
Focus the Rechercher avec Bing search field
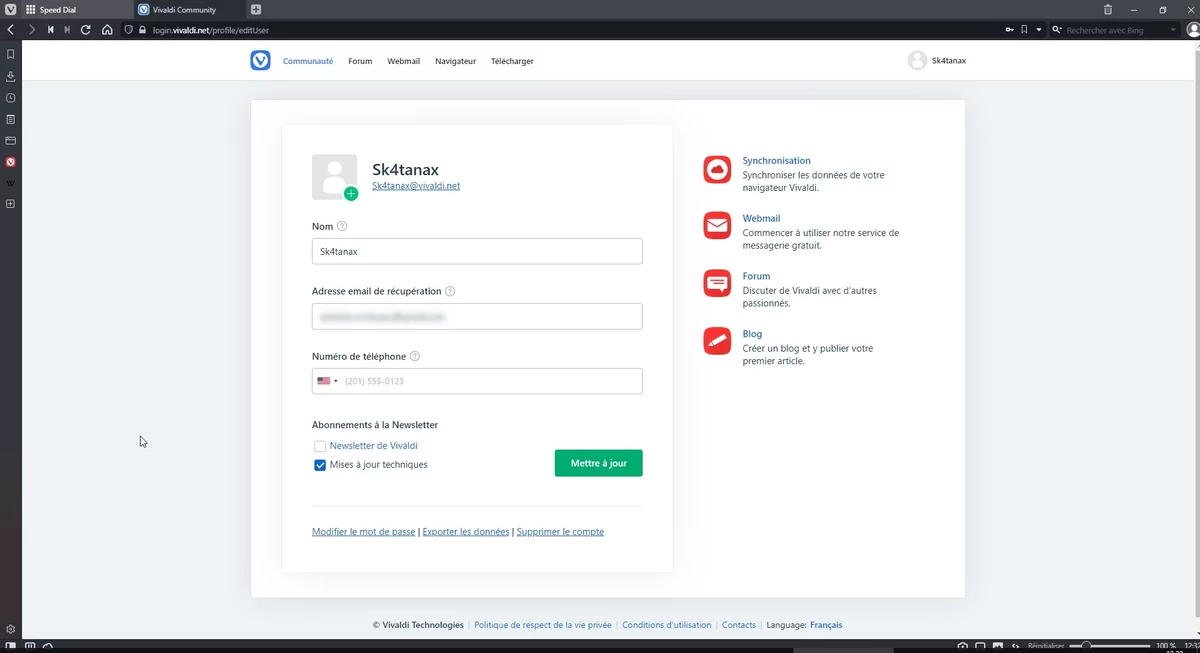click(x=1114, y=30)
